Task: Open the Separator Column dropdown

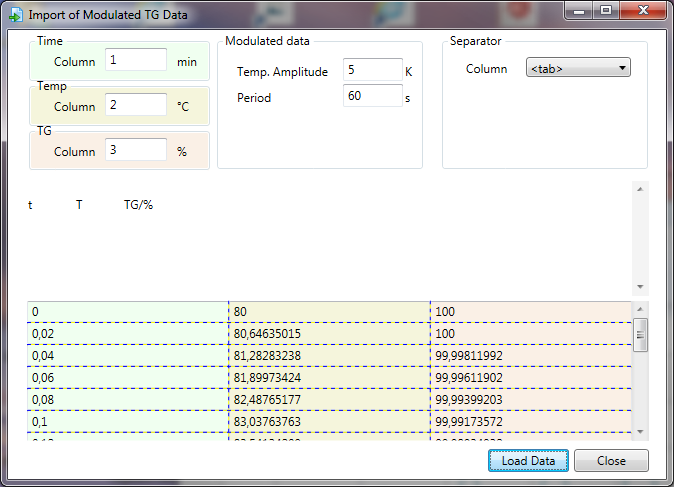Action: coord(578,68)
